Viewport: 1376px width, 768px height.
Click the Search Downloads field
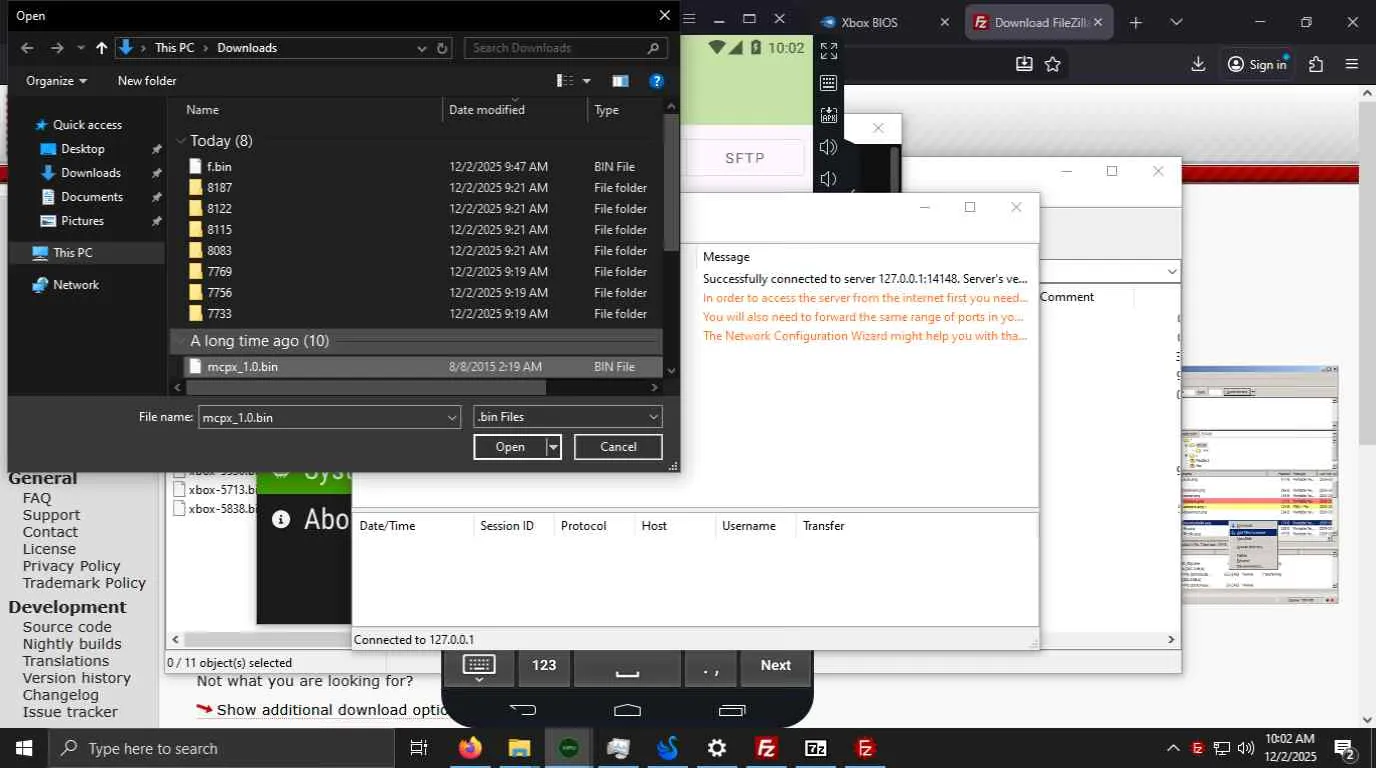pyautogui.click(x=564, y=48)
